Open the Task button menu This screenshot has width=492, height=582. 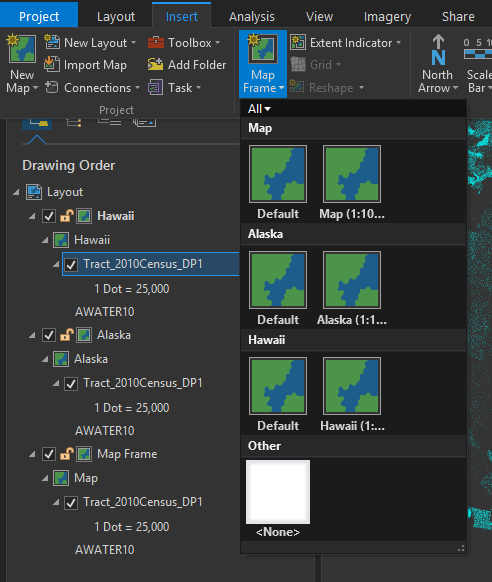[174, 88]
